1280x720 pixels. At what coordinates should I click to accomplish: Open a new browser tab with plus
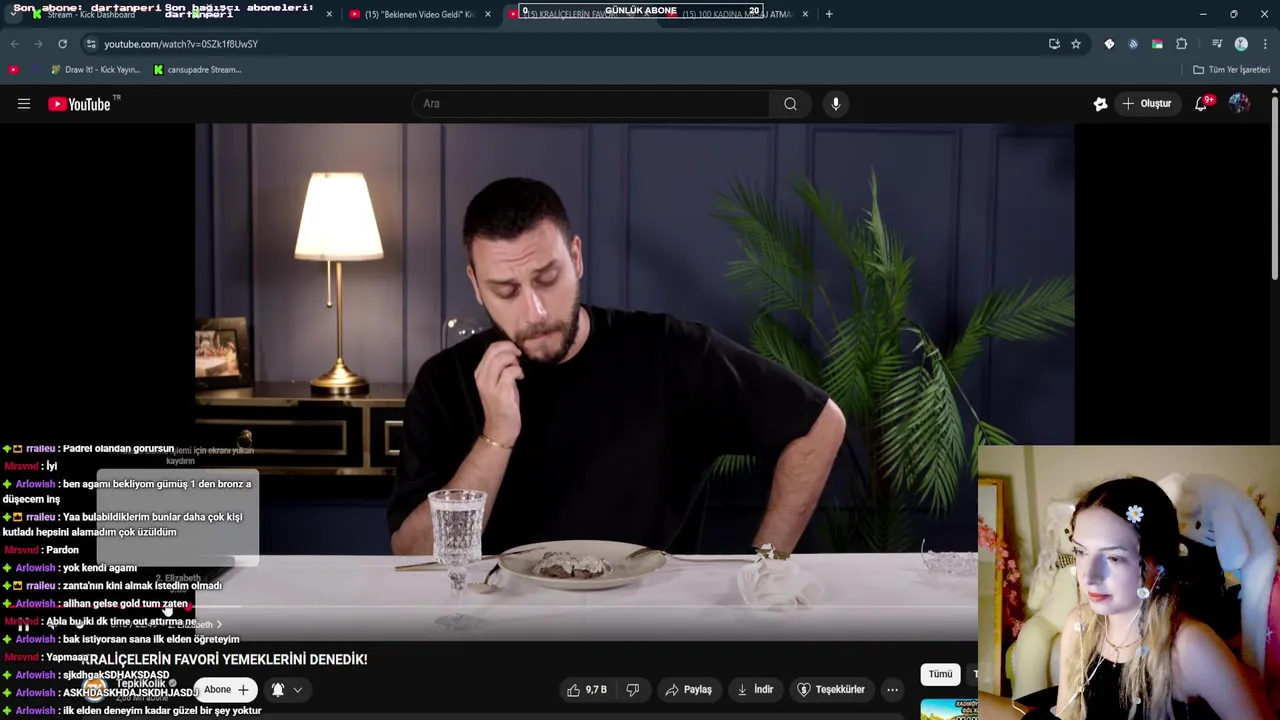[829, 14]
